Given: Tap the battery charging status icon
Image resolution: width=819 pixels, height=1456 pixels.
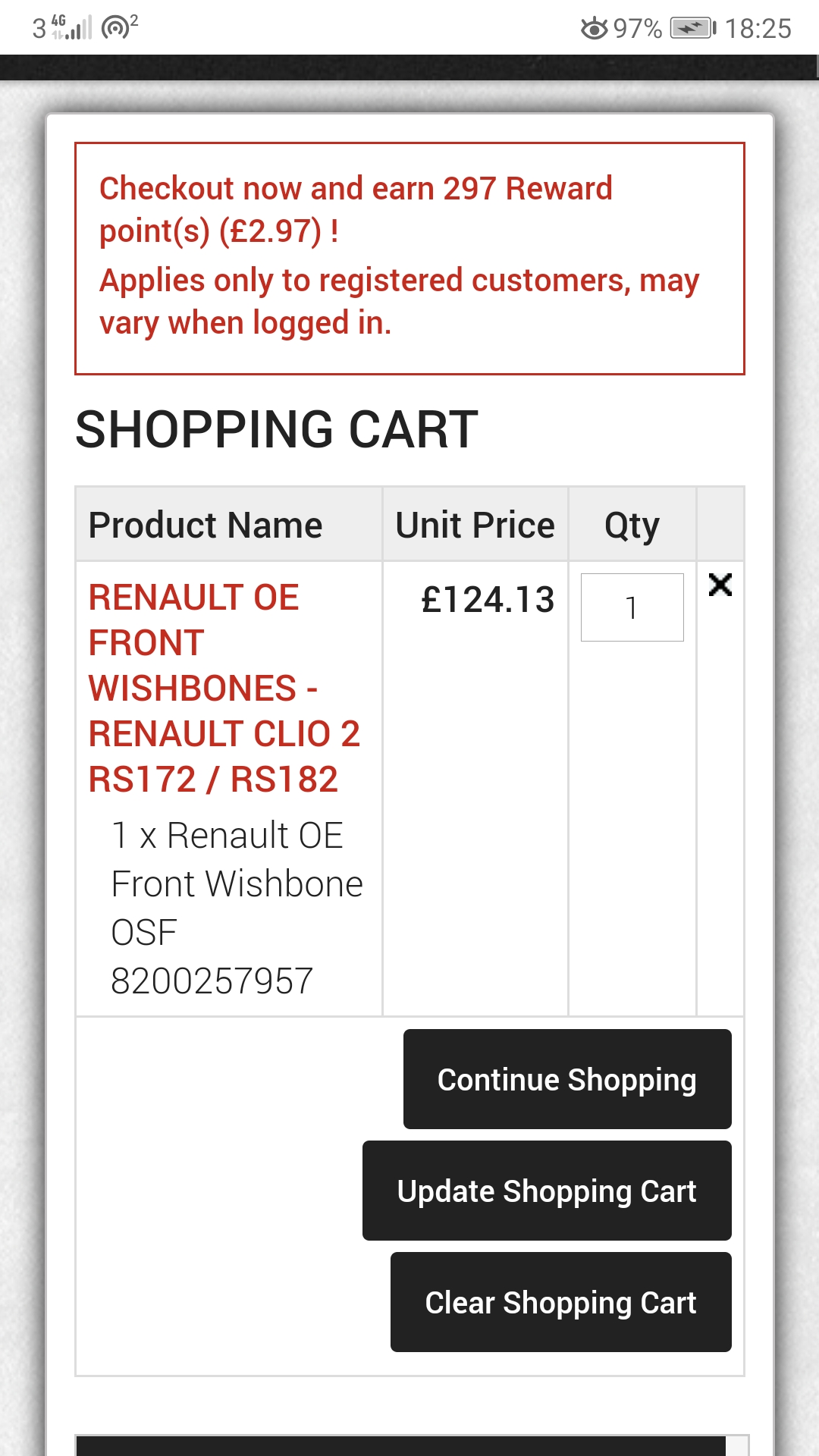Looking at the screenshot, I should coord(692,29).
